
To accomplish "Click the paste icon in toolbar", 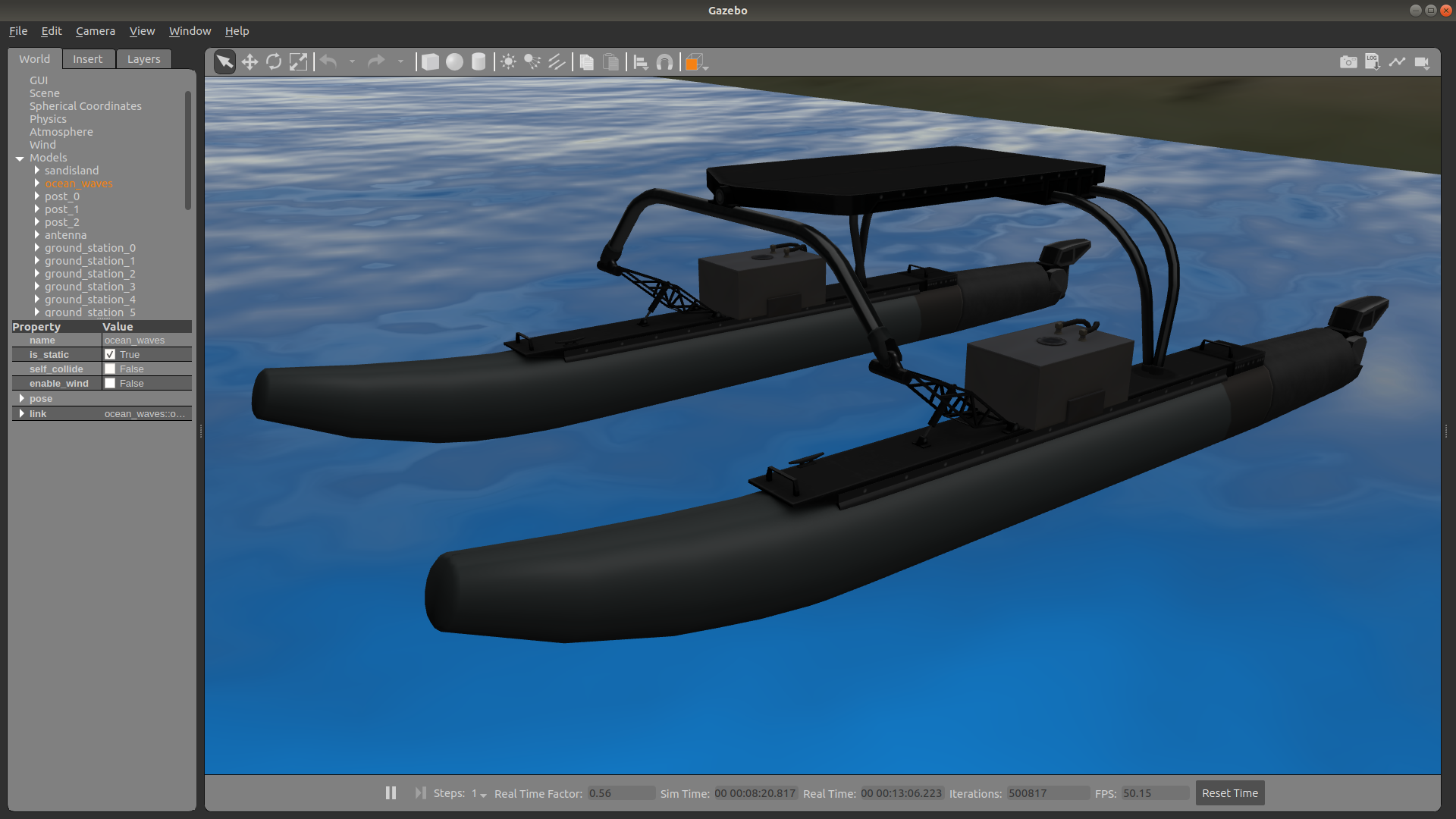I will coord(610,61).
